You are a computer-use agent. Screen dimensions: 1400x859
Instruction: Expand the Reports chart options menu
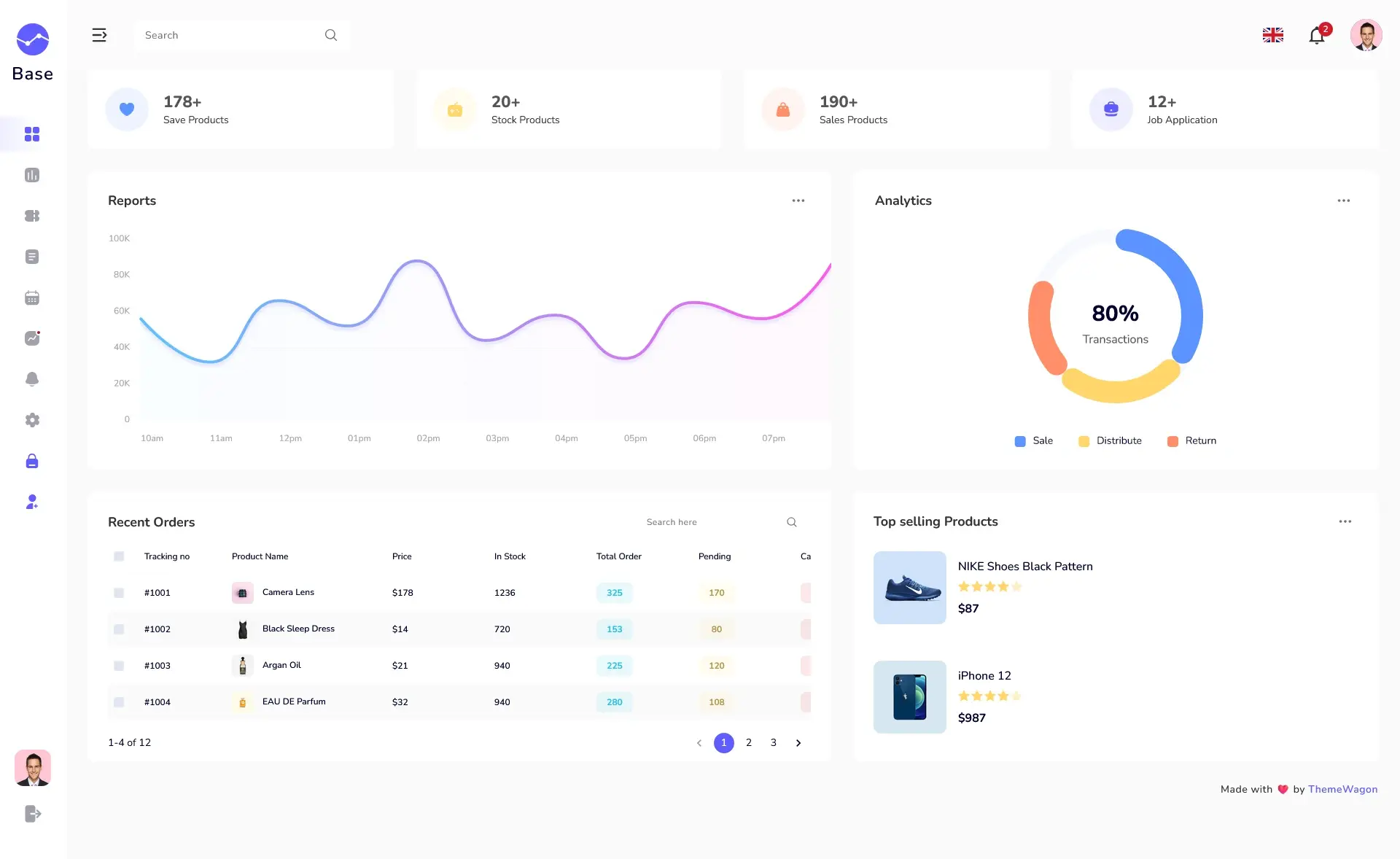click(798, 200)
